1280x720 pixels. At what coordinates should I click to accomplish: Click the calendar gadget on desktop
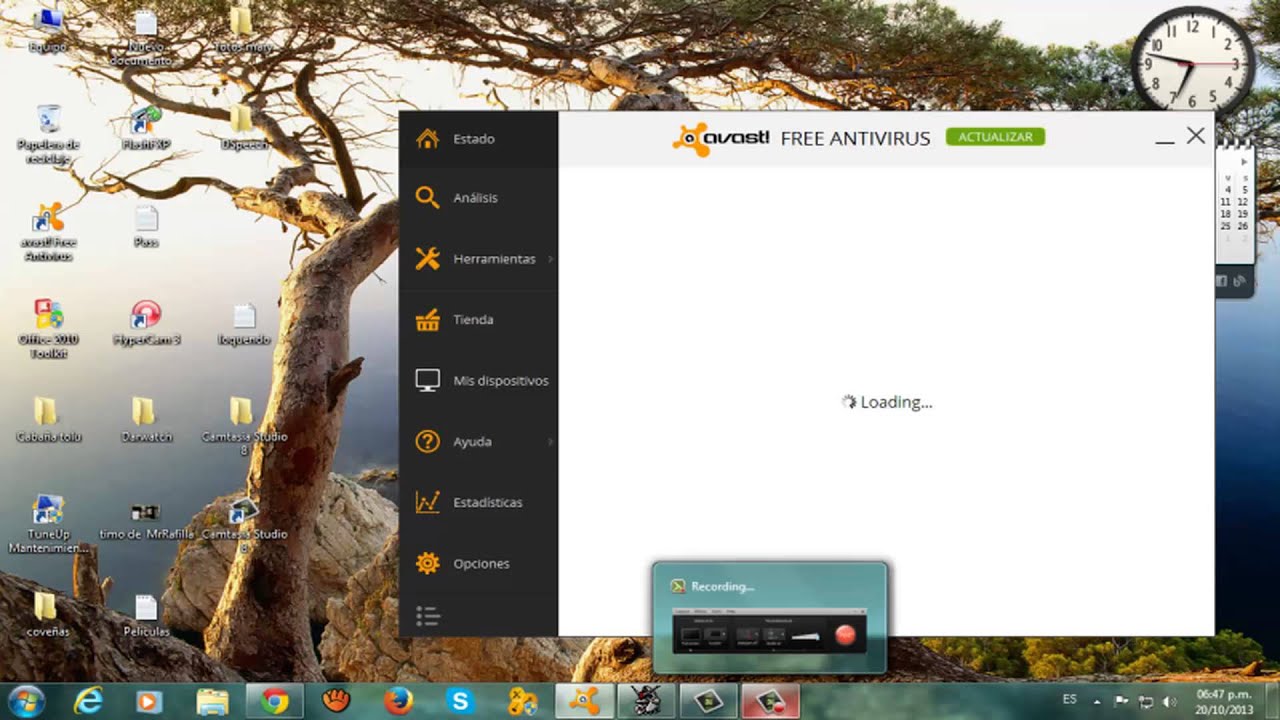pyautogui.click(x=1234, y=204)
